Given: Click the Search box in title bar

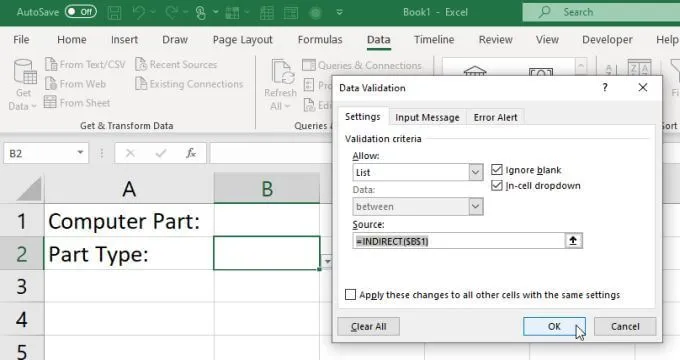Looking at the screenshot, I should (601, 12).
